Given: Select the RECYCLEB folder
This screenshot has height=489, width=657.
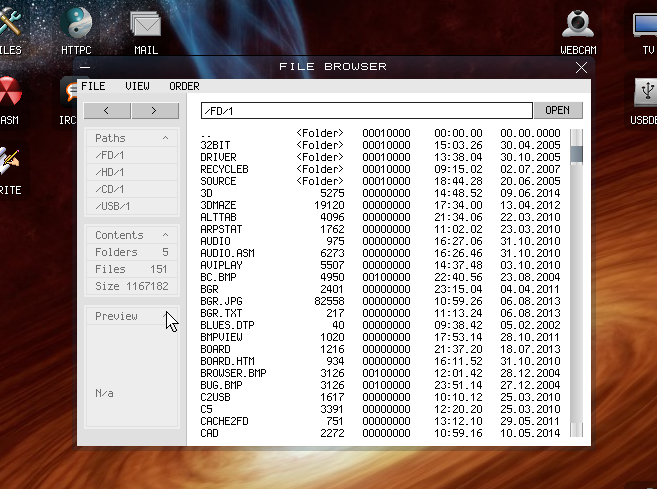Looking at the screenshot, I should click(x=380, y=169).
